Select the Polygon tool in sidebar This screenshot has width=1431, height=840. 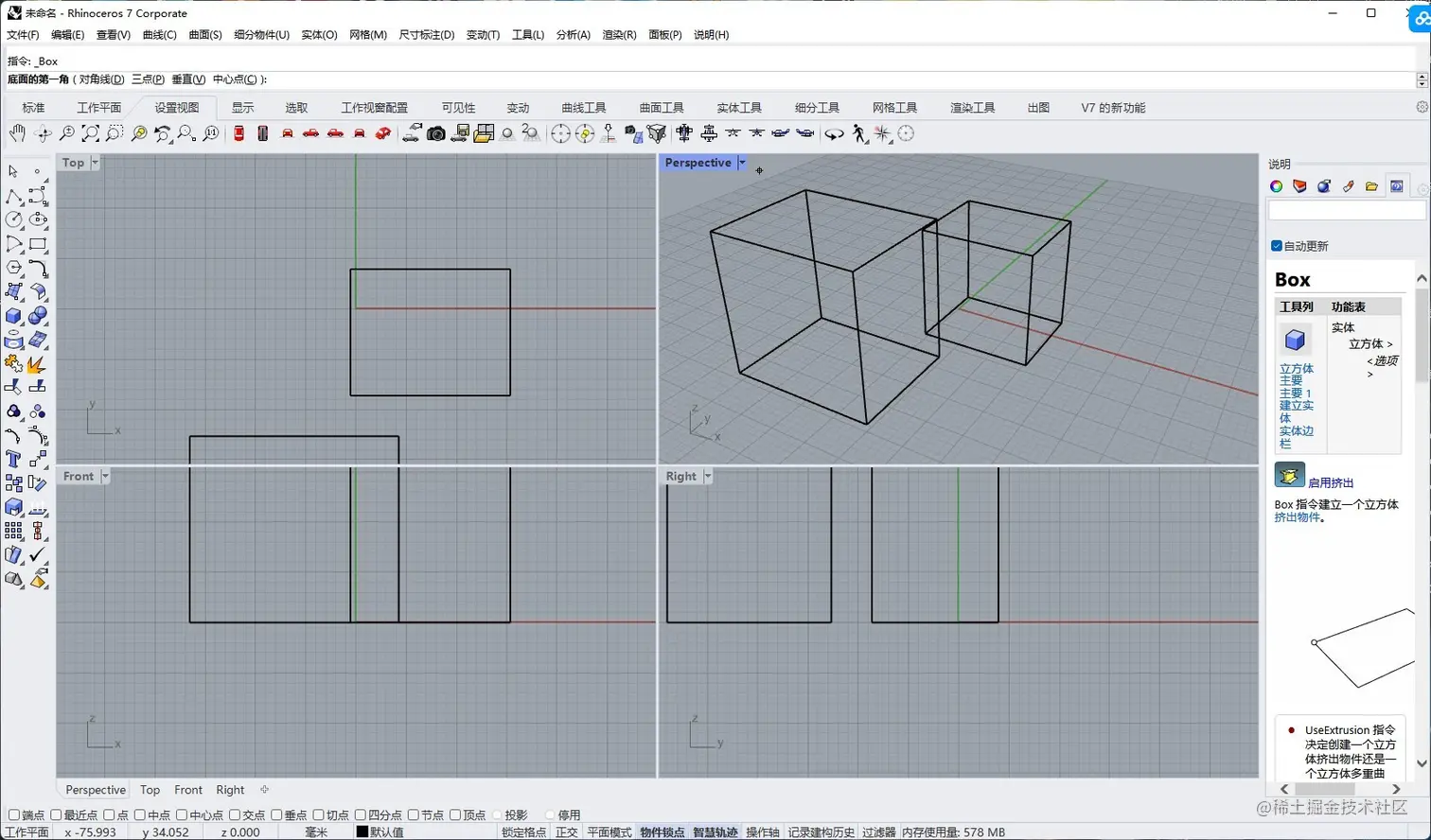pyautogui.click(x=13, y=268)
